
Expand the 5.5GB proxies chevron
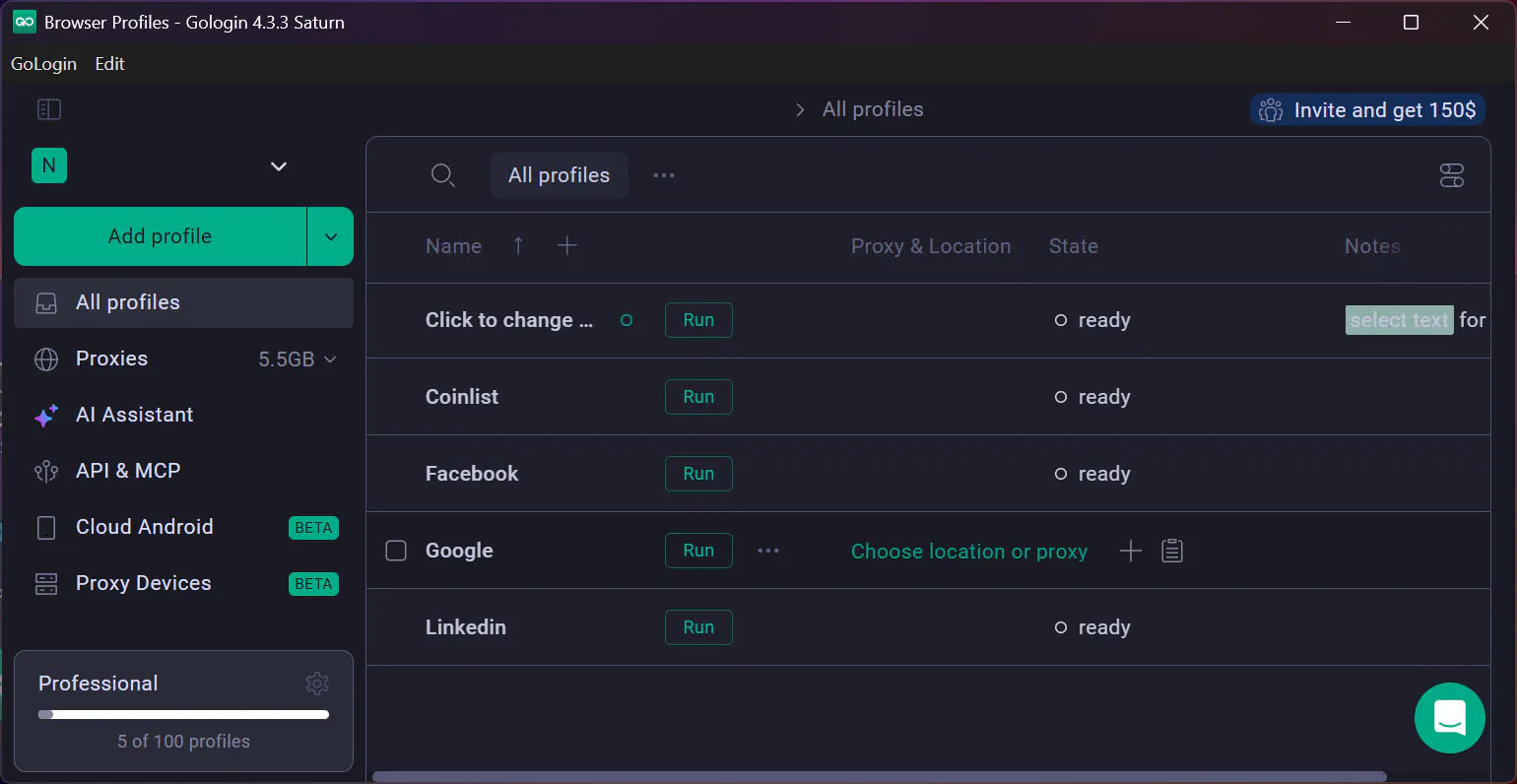point(330,359)
